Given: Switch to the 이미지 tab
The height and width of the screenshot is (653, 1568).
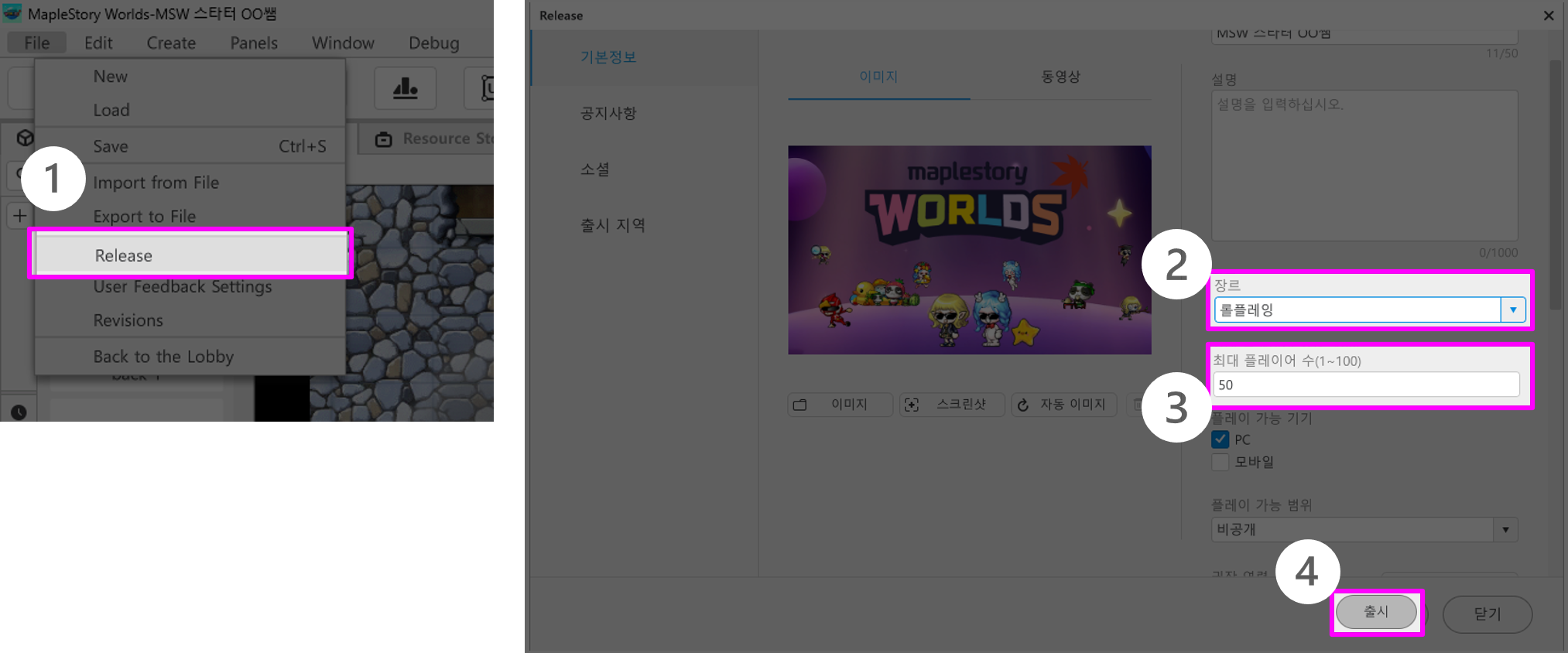Looking at the screenshot, I should coord(878,77).
